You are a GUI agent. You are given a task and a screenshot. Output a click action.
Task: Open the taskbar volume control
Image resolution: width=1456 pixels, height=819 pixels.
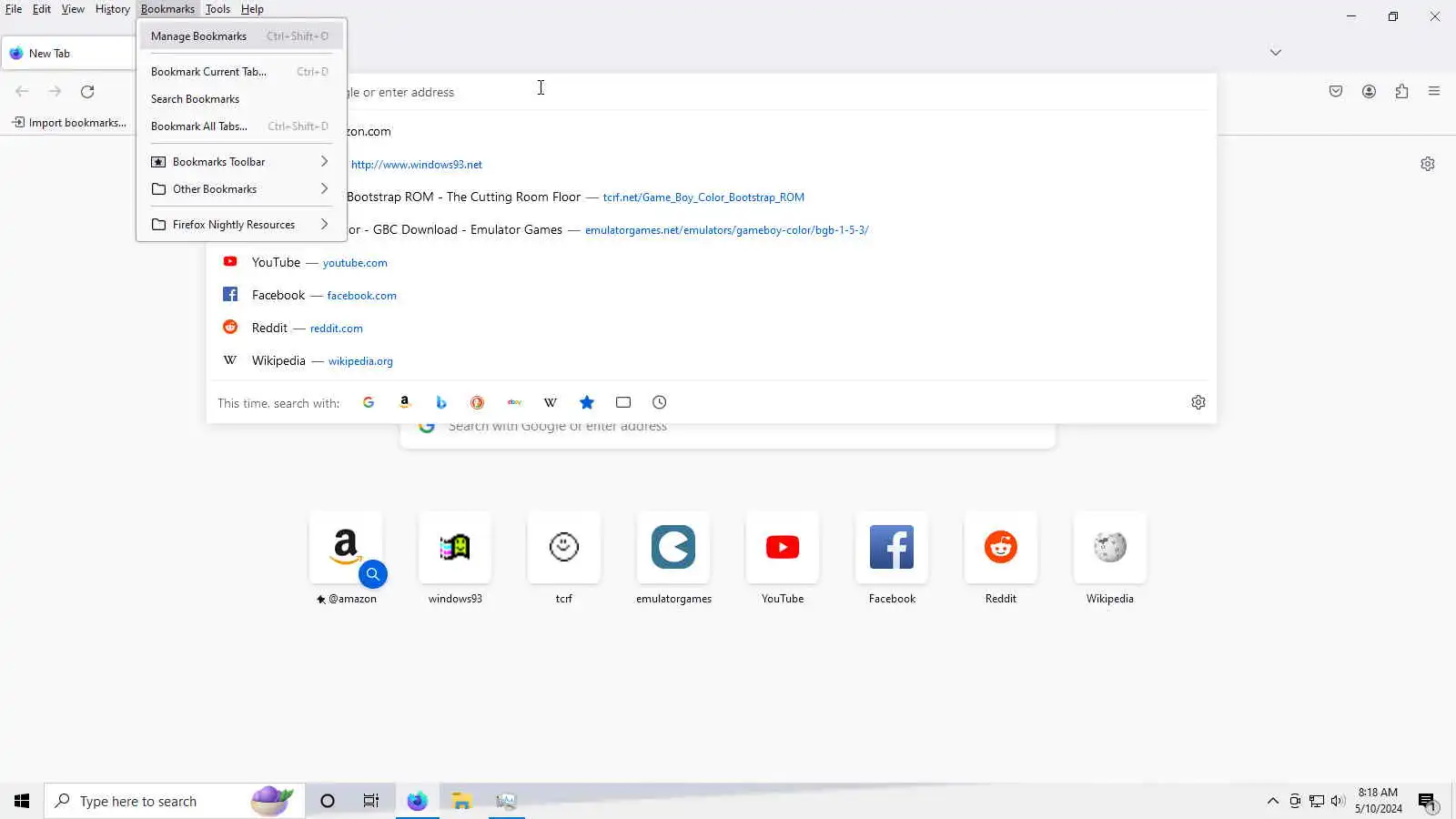pos(1338,802)
